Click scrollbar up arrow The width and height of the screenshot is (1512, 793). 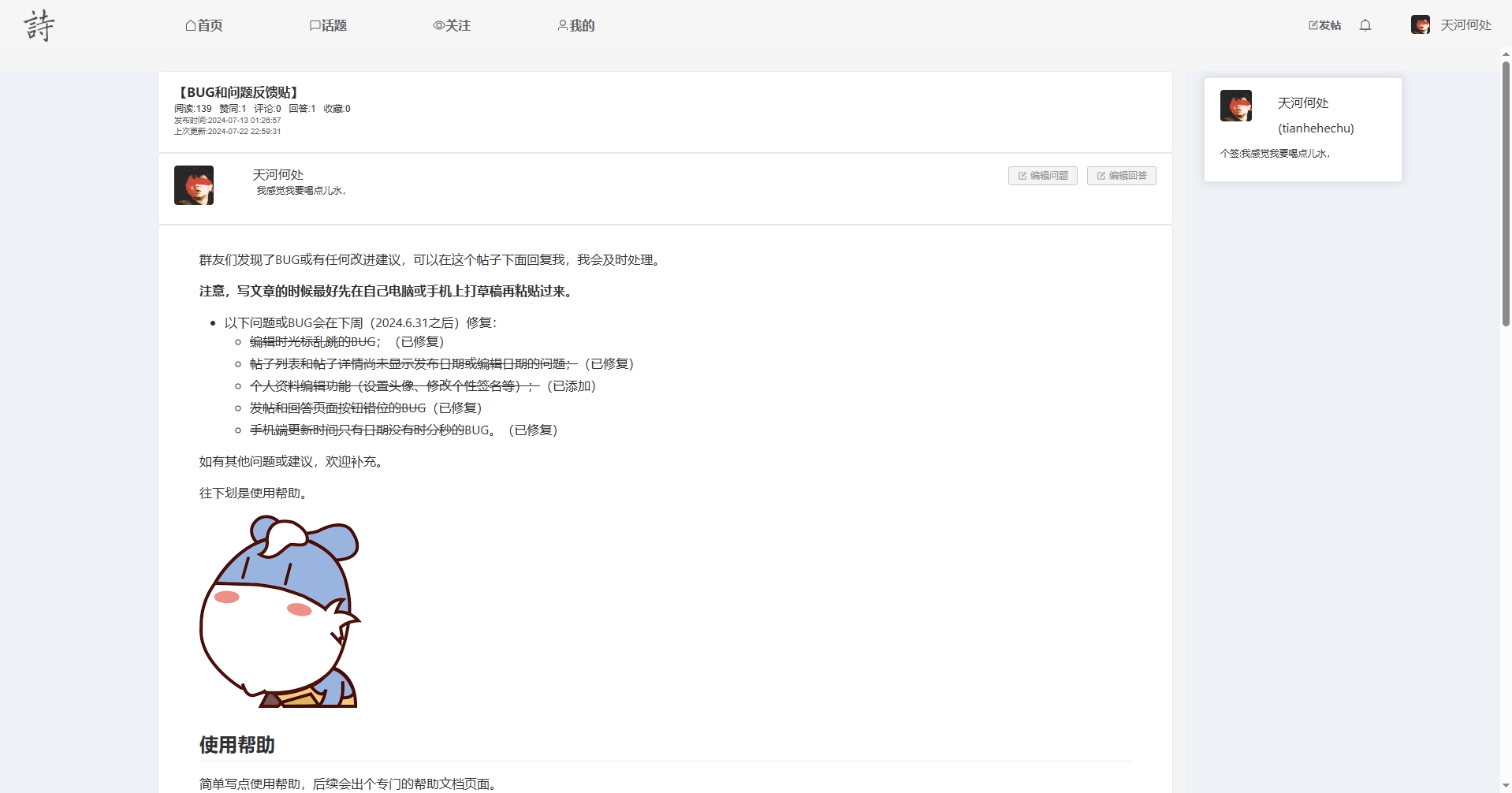click(1506, 54)
